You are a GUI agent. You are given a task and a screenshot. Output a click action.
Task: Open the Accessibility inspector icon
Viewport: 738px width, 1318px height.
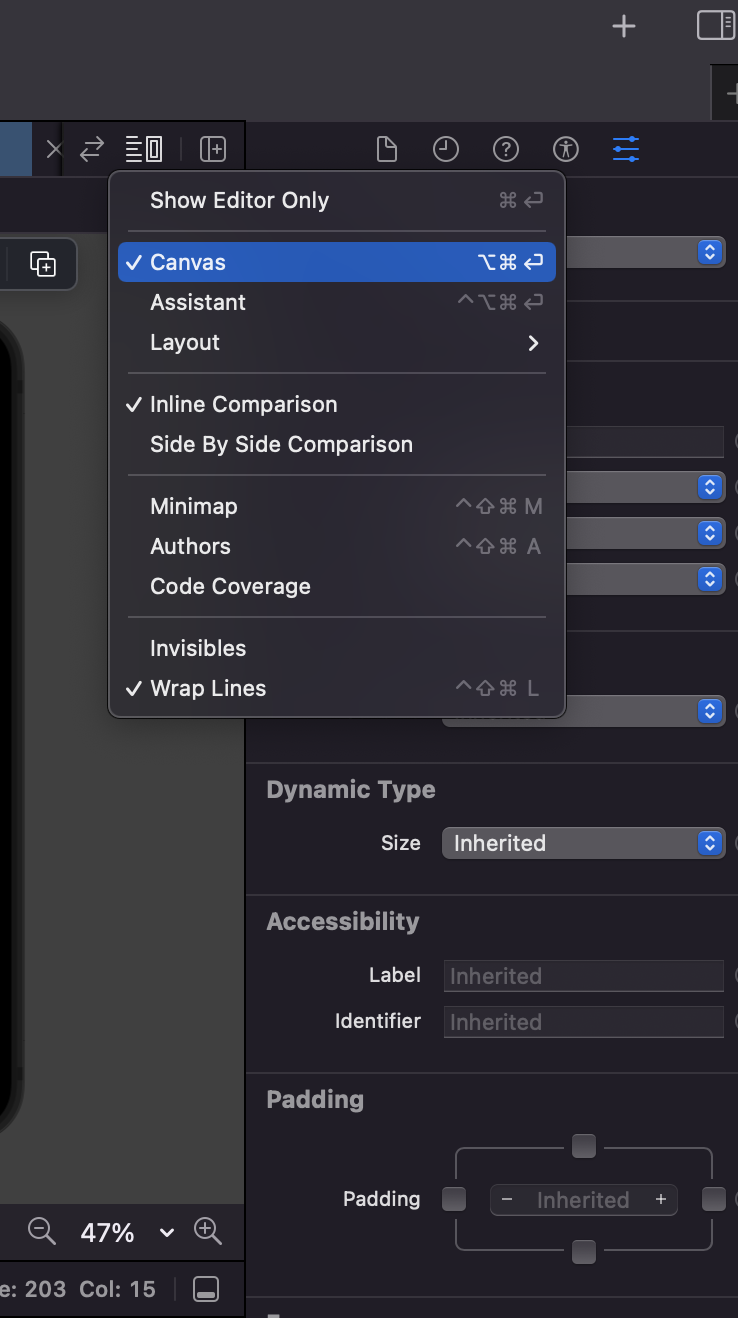pyautogui.click(x=566, y=150)
